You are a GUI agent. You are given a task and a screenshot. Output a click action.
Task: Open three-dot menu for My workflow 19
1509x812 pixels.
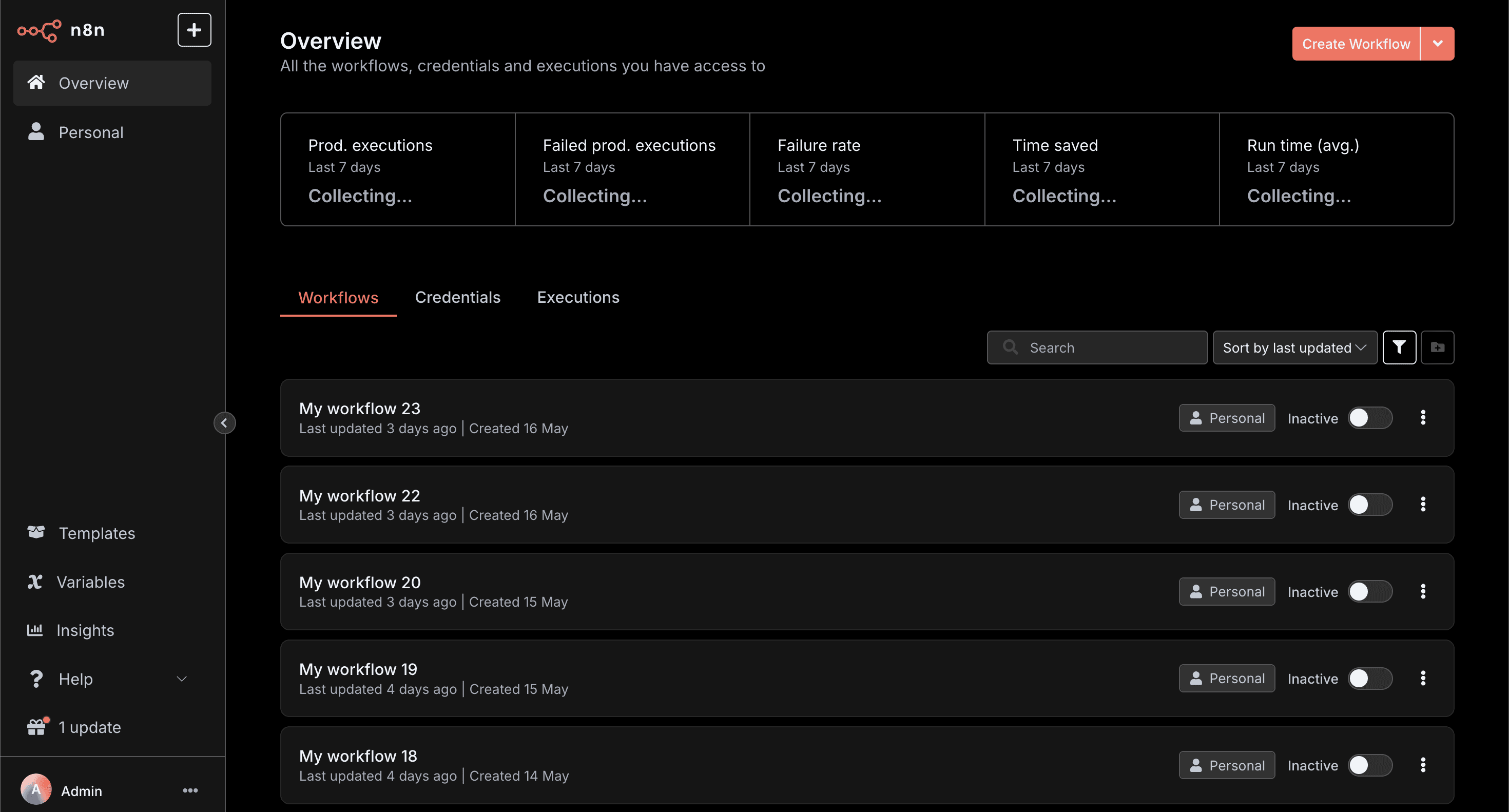1423,679
